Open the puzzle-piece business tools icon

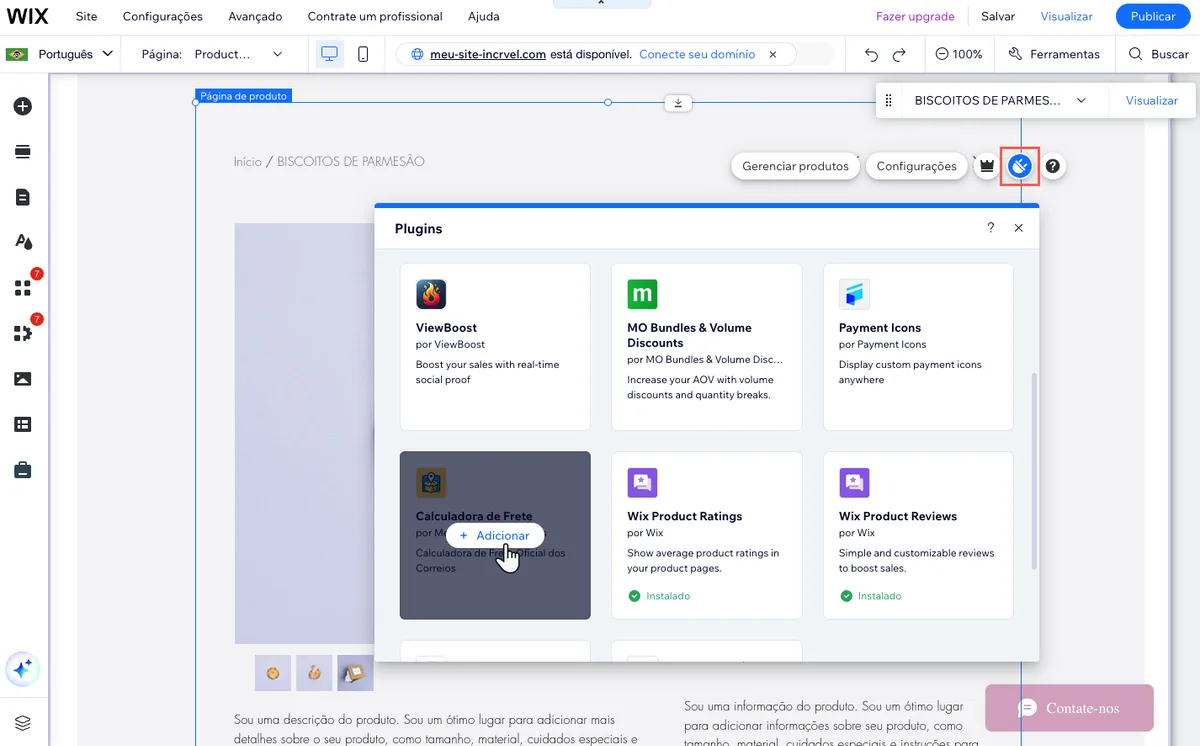(x=22, y=334)
